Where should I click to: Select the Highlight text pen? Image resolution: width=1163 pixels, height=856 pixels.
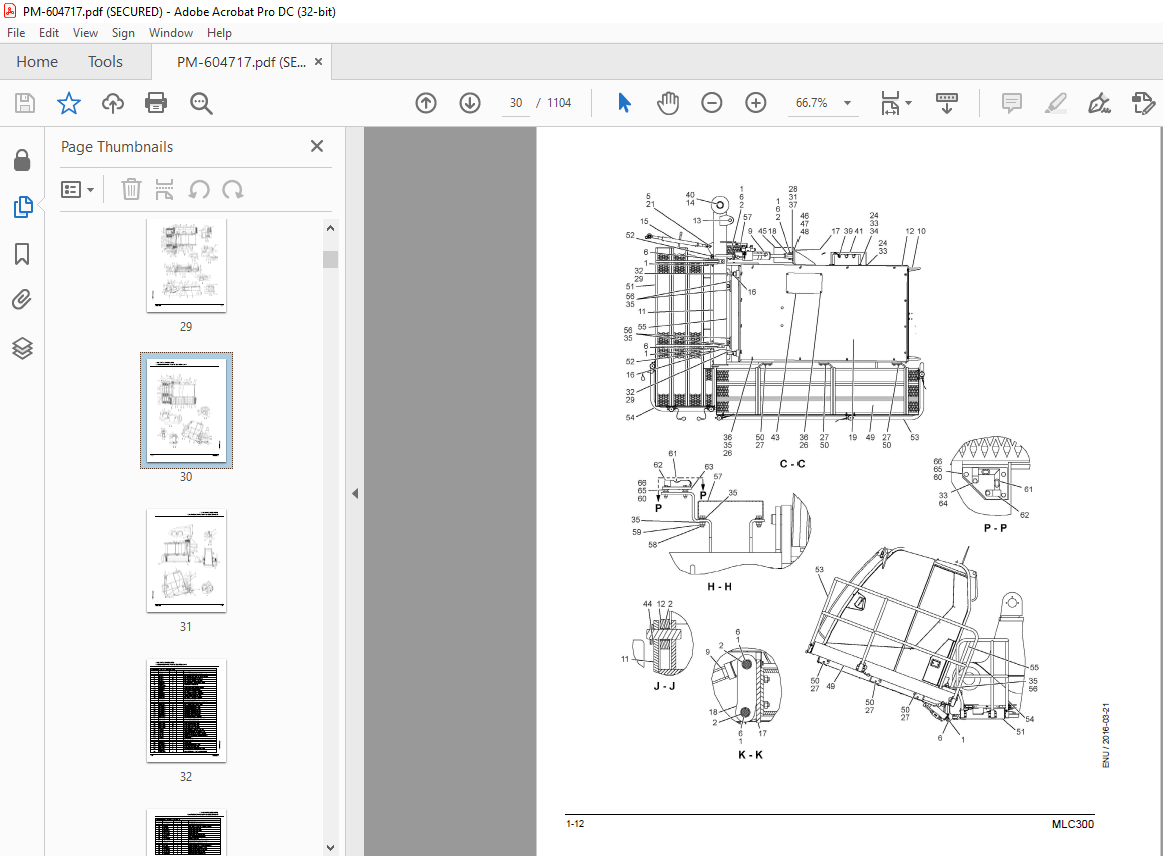(1055, 103)
